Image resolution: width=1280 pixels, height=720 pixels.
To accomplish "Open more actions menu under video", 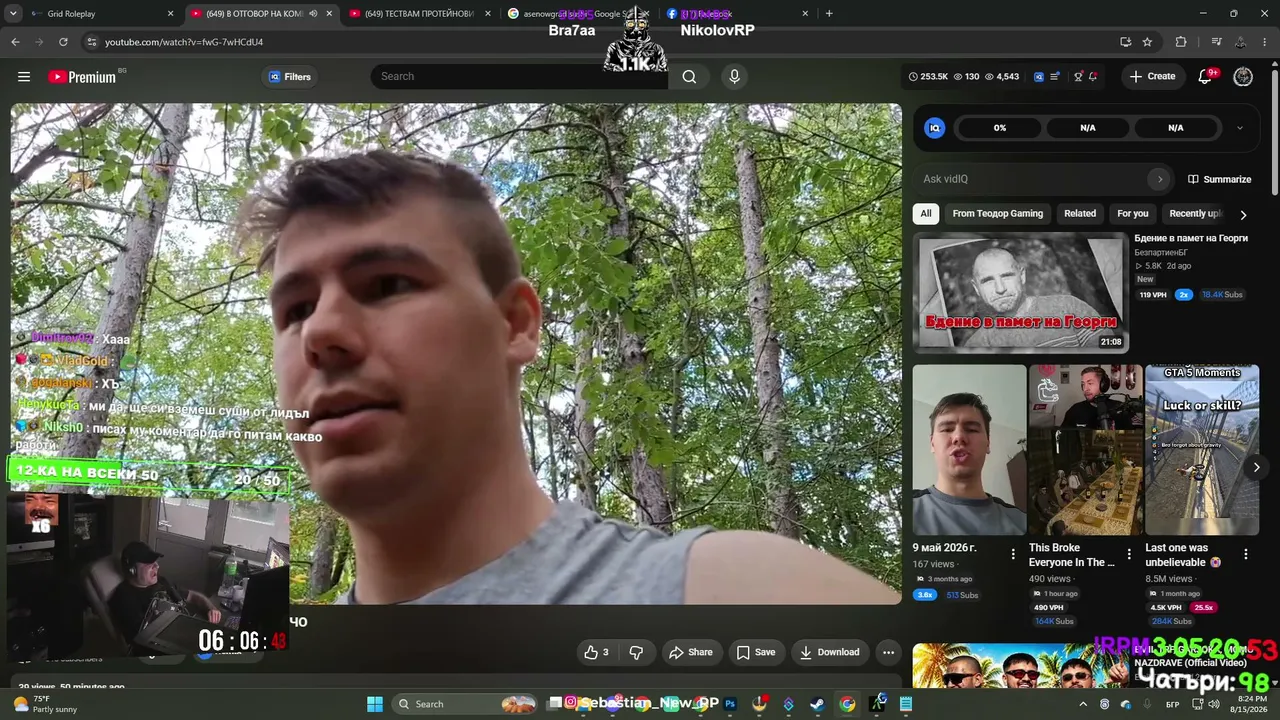I will coord(888,652).
